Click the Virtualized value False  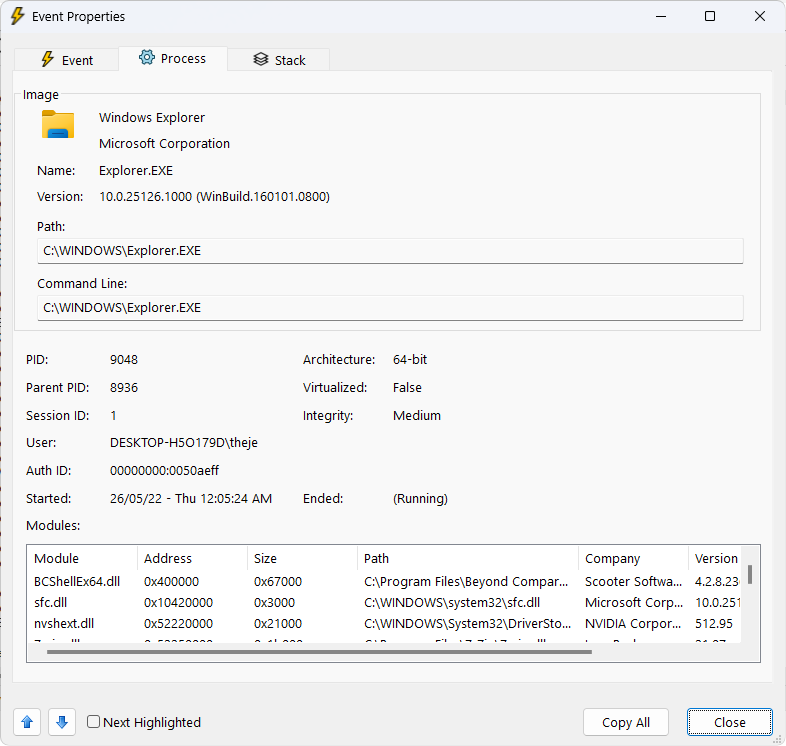[x=407, y=388]
